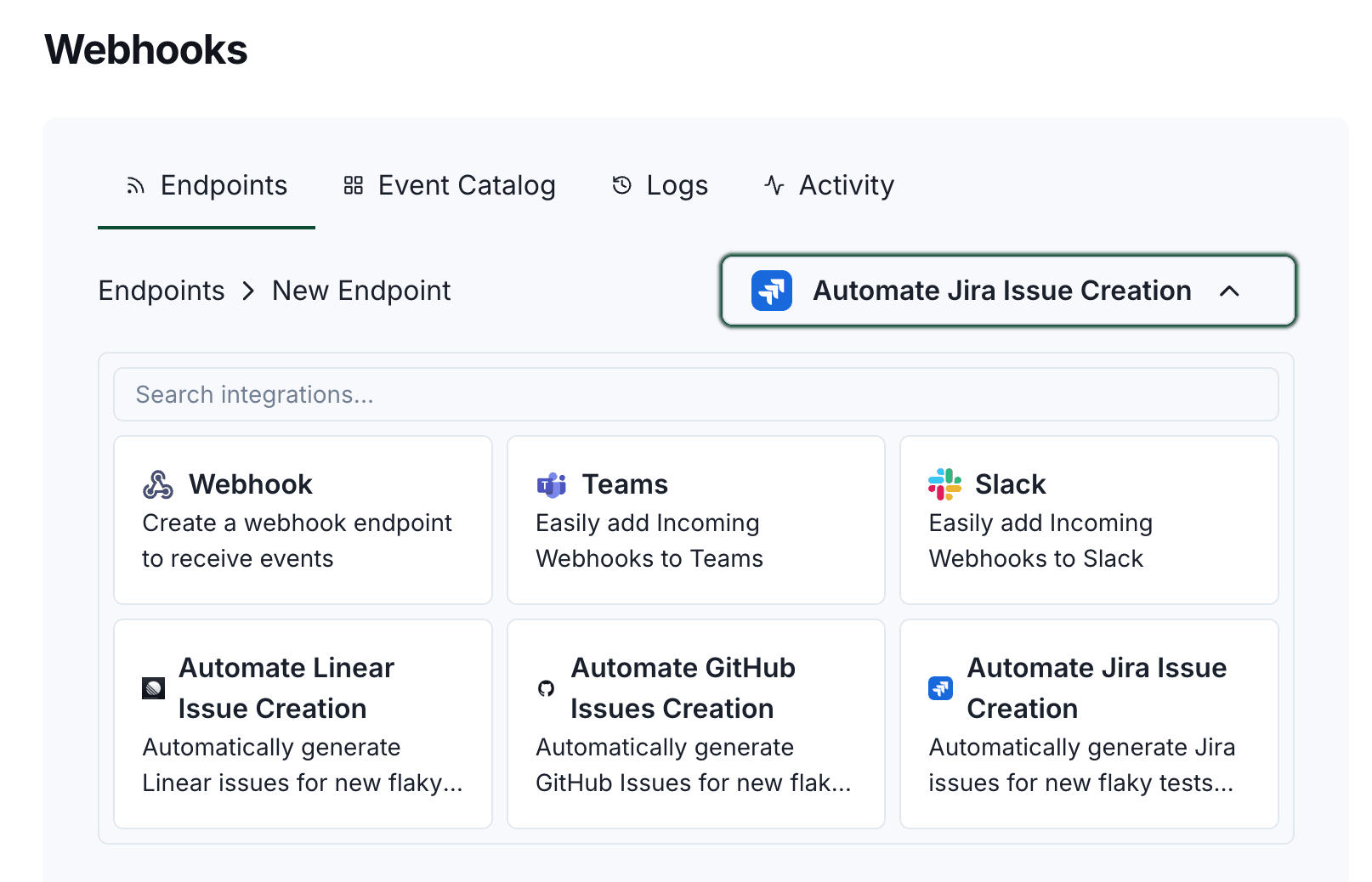The height and width of the screenshot is (882, 1372).
Task: Click the New Endpoint breadcrumb
Action: [x=361, y=291]
